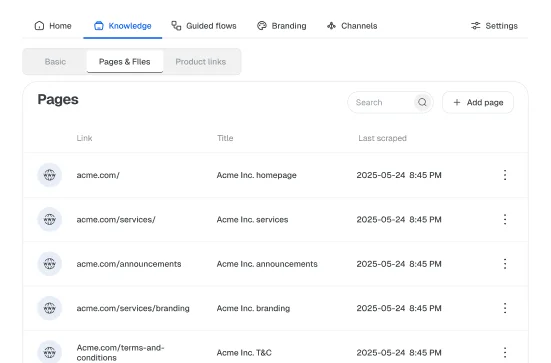Select the Pages & Files sub-tab
Viewport: 551px width, 363px height.
[125, 62]
